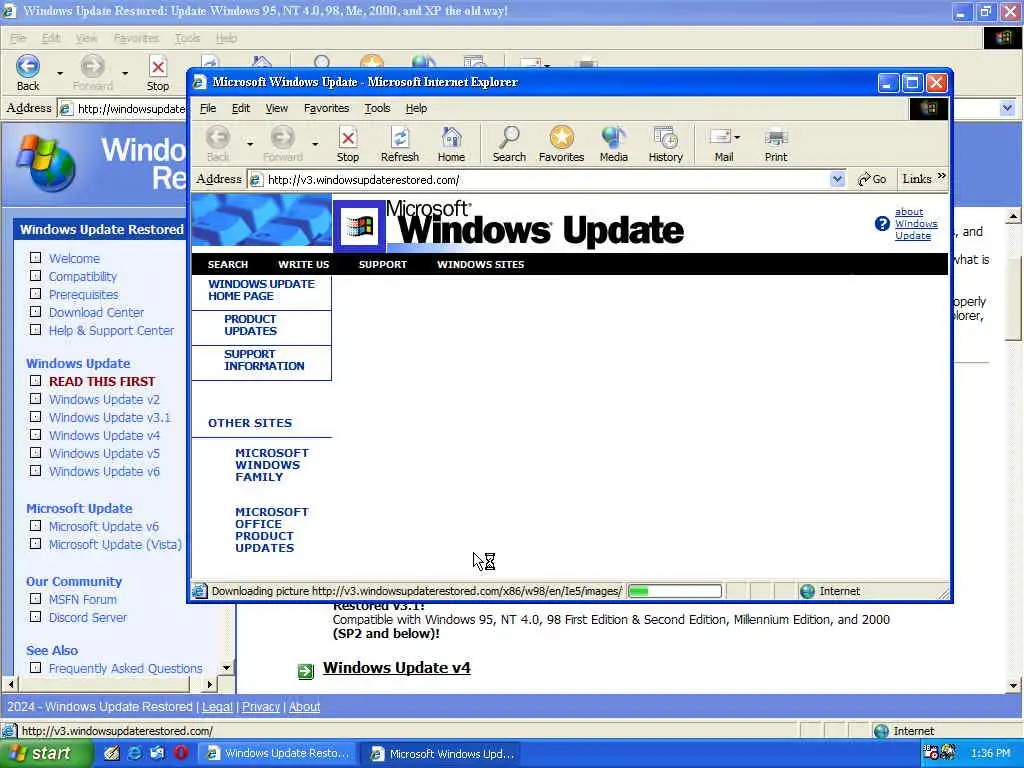Click Show Desktop quick launch icon

tap(112, 753)
